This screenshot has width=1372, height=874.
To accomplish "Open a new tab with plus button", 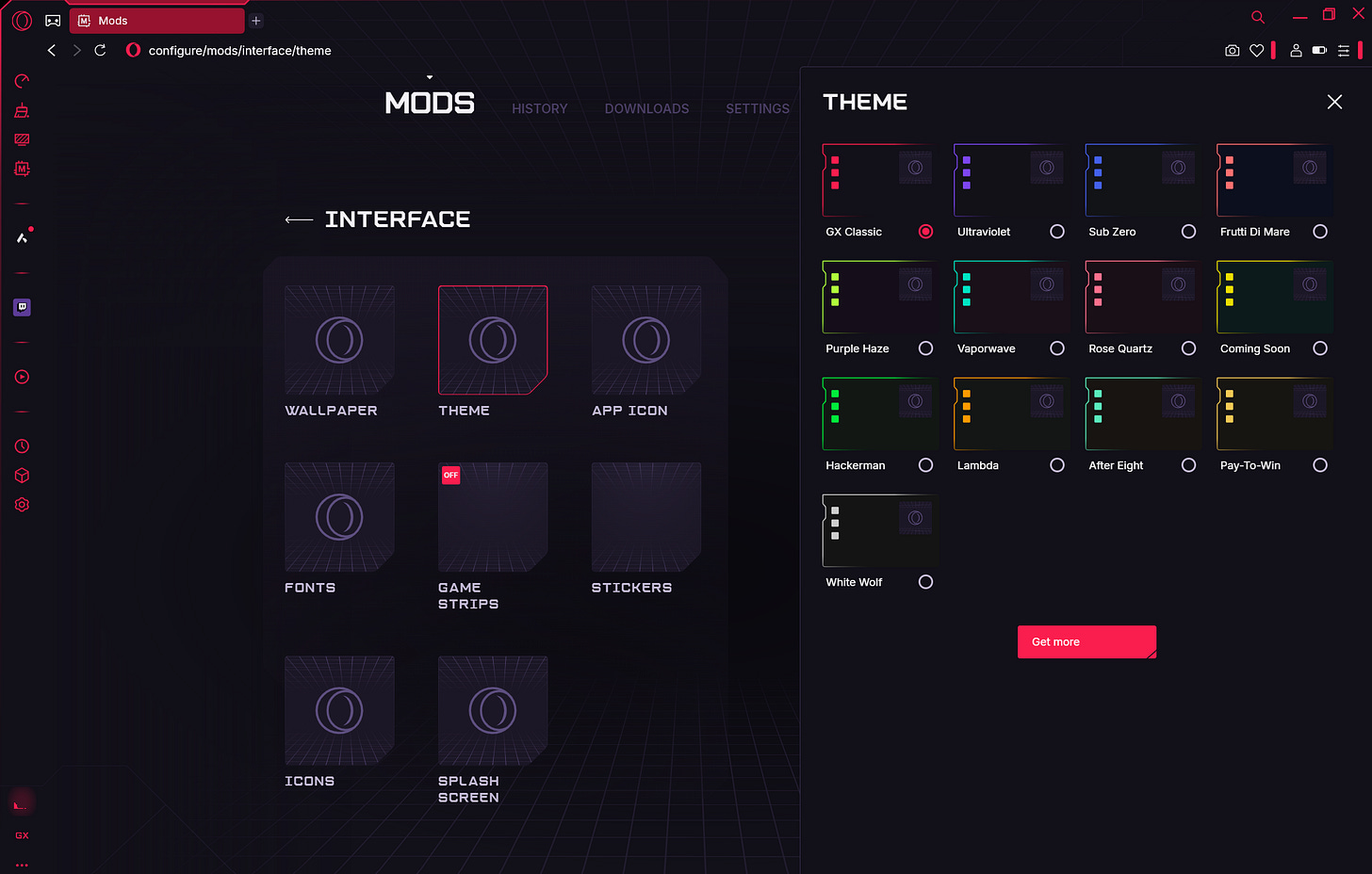I will 255,20.
